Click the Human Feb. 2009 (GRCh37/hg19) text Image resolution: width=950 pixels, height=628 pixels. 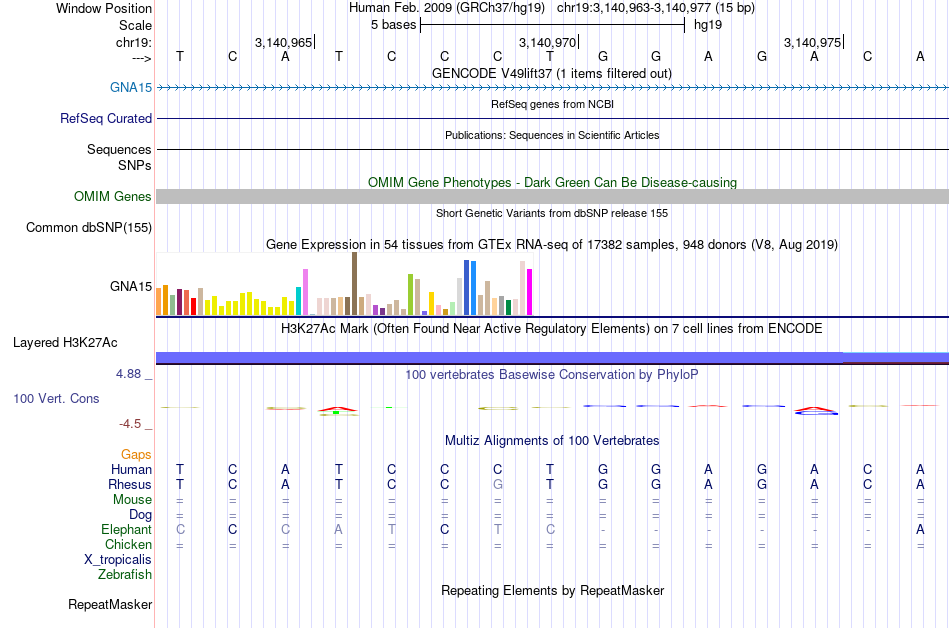coord(447,8)
